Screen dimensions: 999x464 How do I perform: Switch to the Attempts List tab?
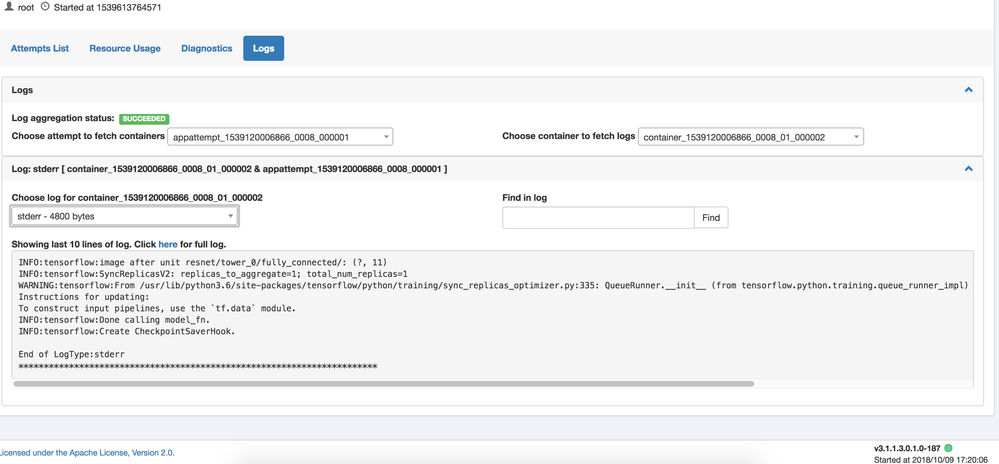pos(40,48)
